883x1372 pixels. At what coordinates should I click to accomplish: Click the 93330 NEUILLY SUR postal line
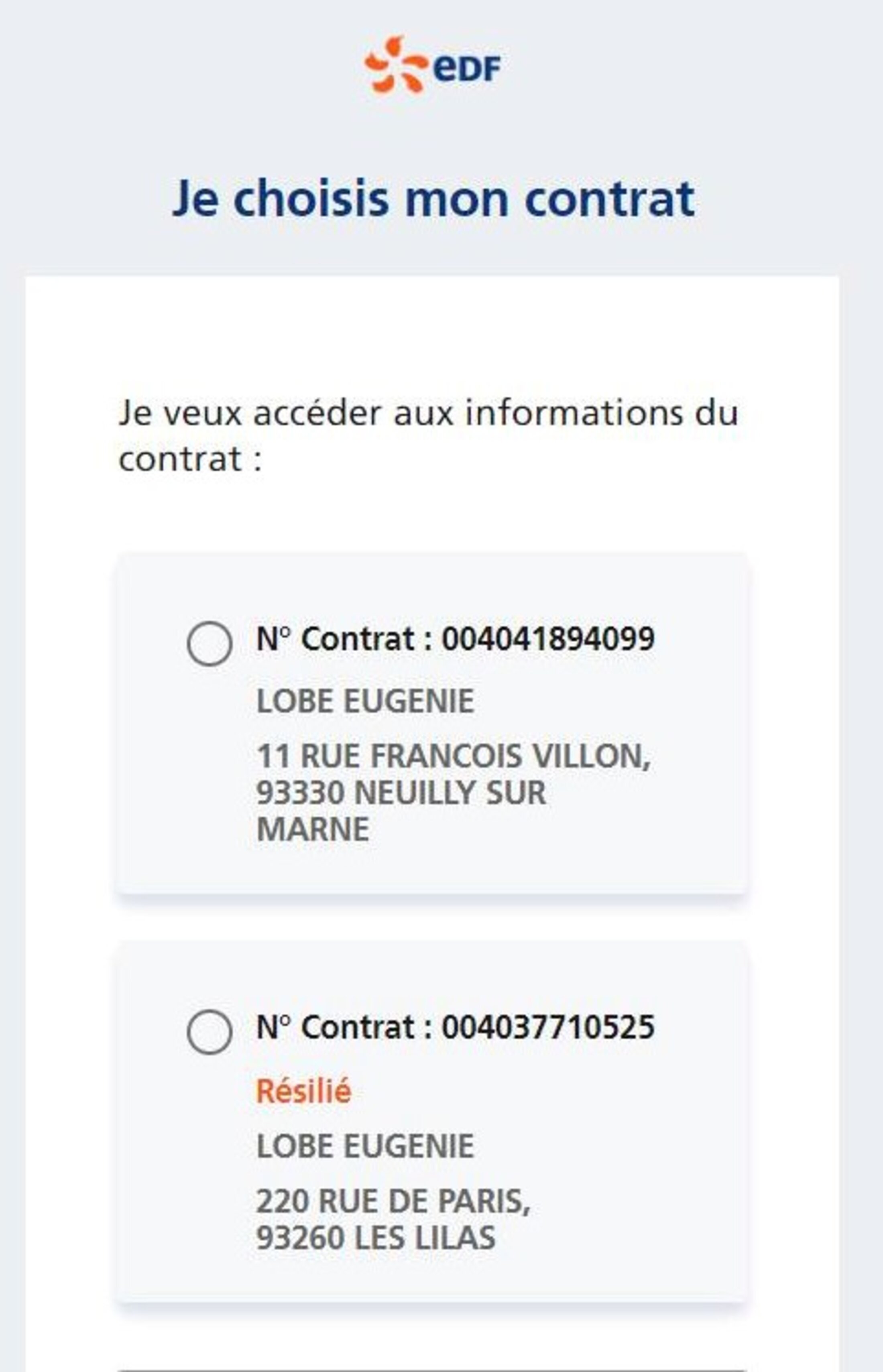click(x=401, y=793)
